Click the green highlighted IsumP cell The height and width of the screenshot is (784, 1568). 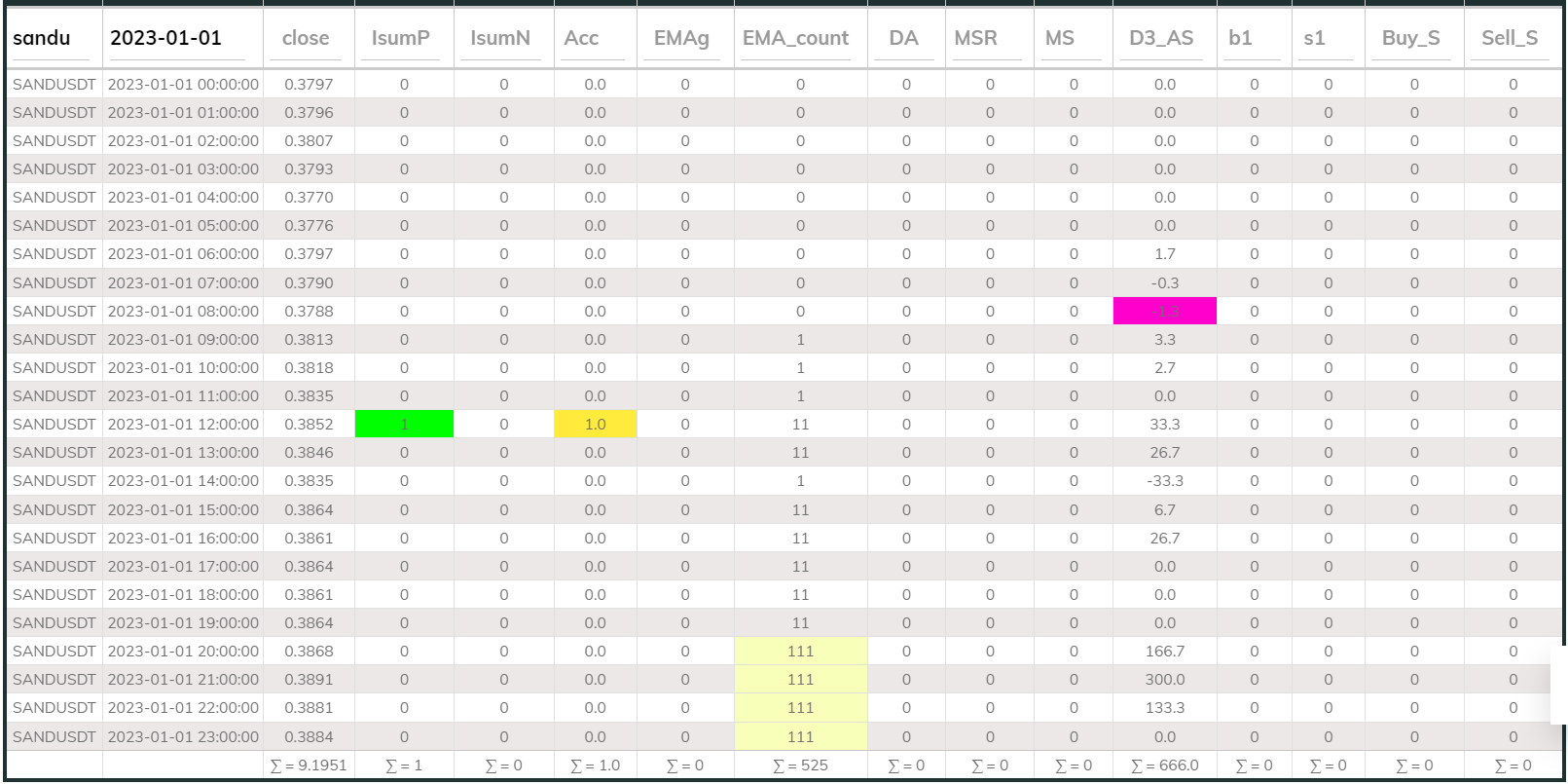click(x=404, y=425)
